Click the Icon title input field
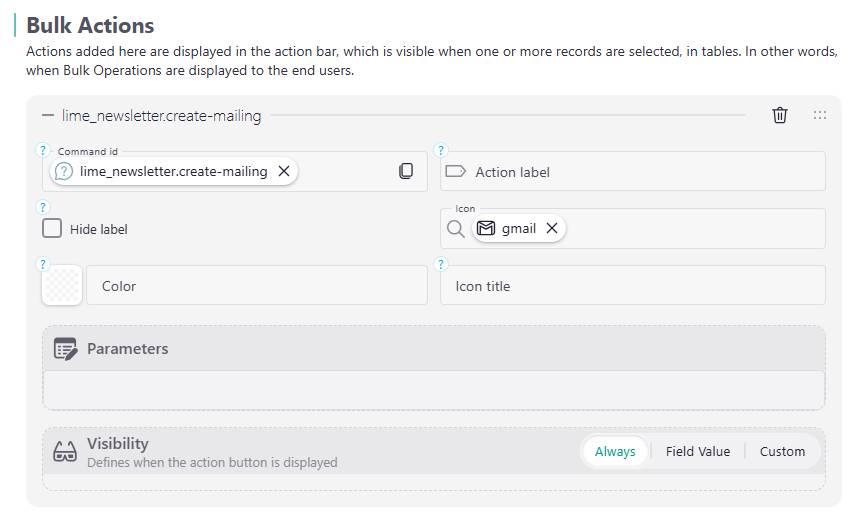Image resolution: width=862 pixels, height=515 pixels. pyautogui.click(x=633, y=285)
